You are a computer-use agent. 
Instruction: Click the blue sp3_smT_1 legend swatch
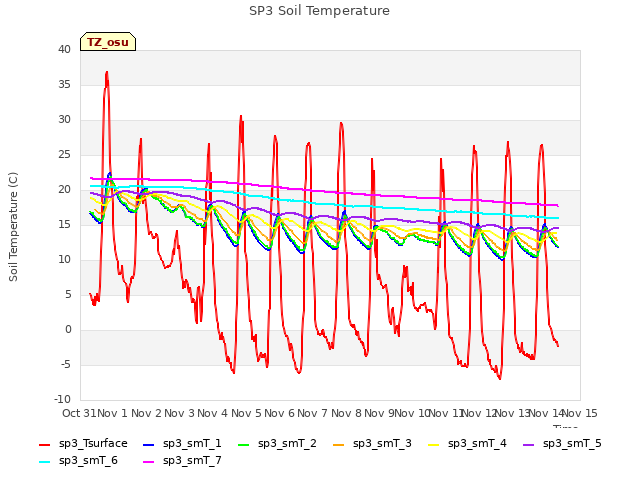[x=149, y=444]
